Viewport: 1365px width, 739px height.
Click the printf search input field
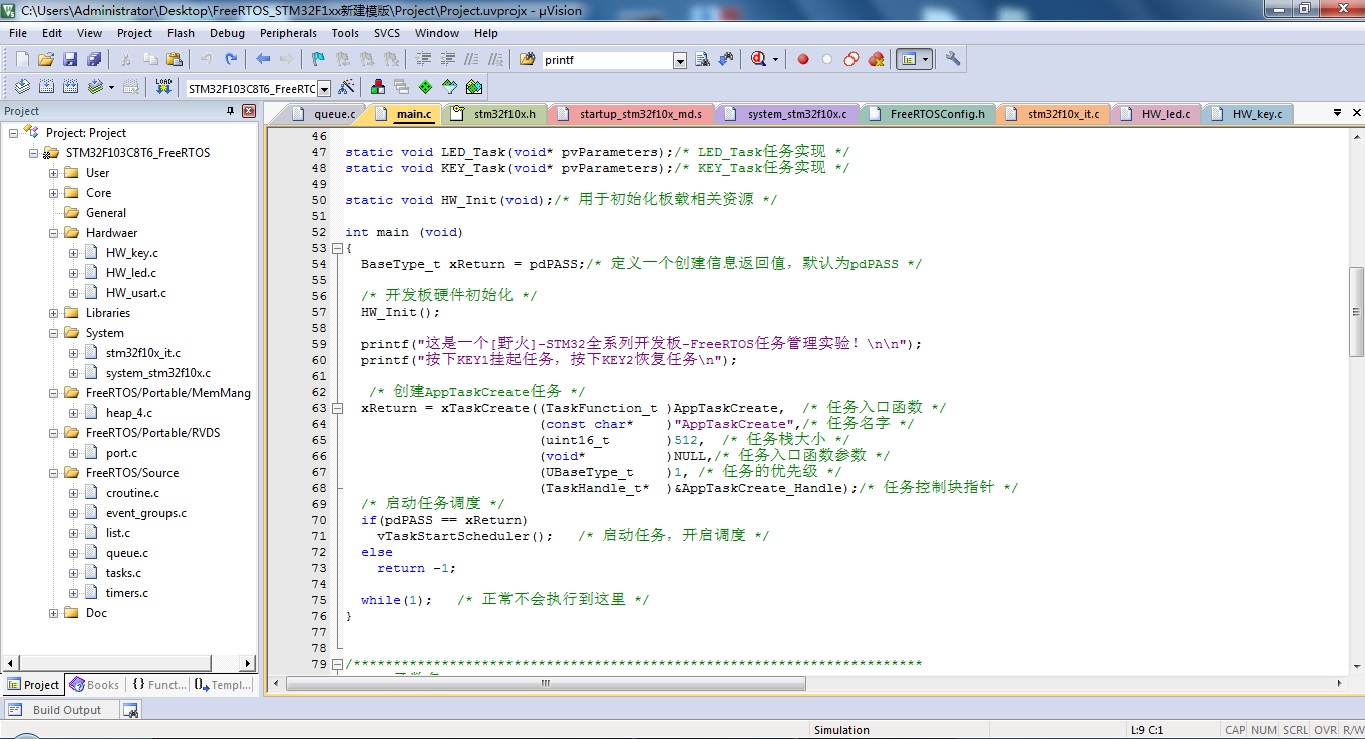[607, 60]
